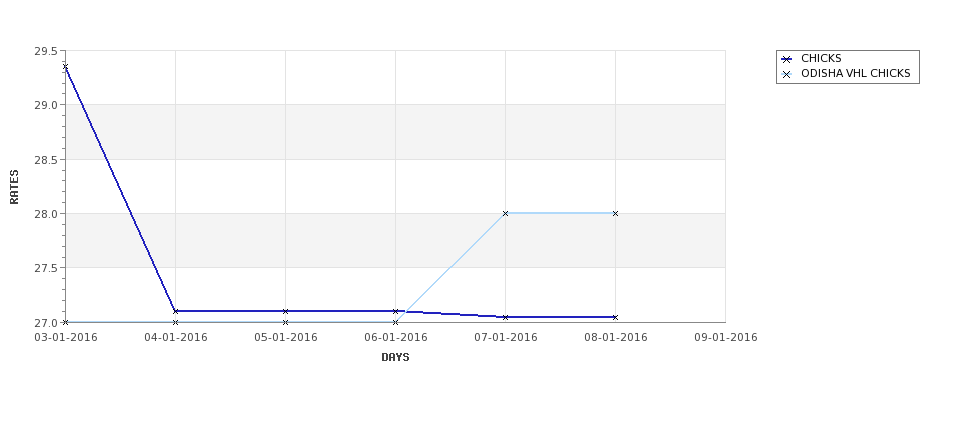Select CHICKS data point on 04-01-2016
The image size is (975, 429).
click(175, 311)
